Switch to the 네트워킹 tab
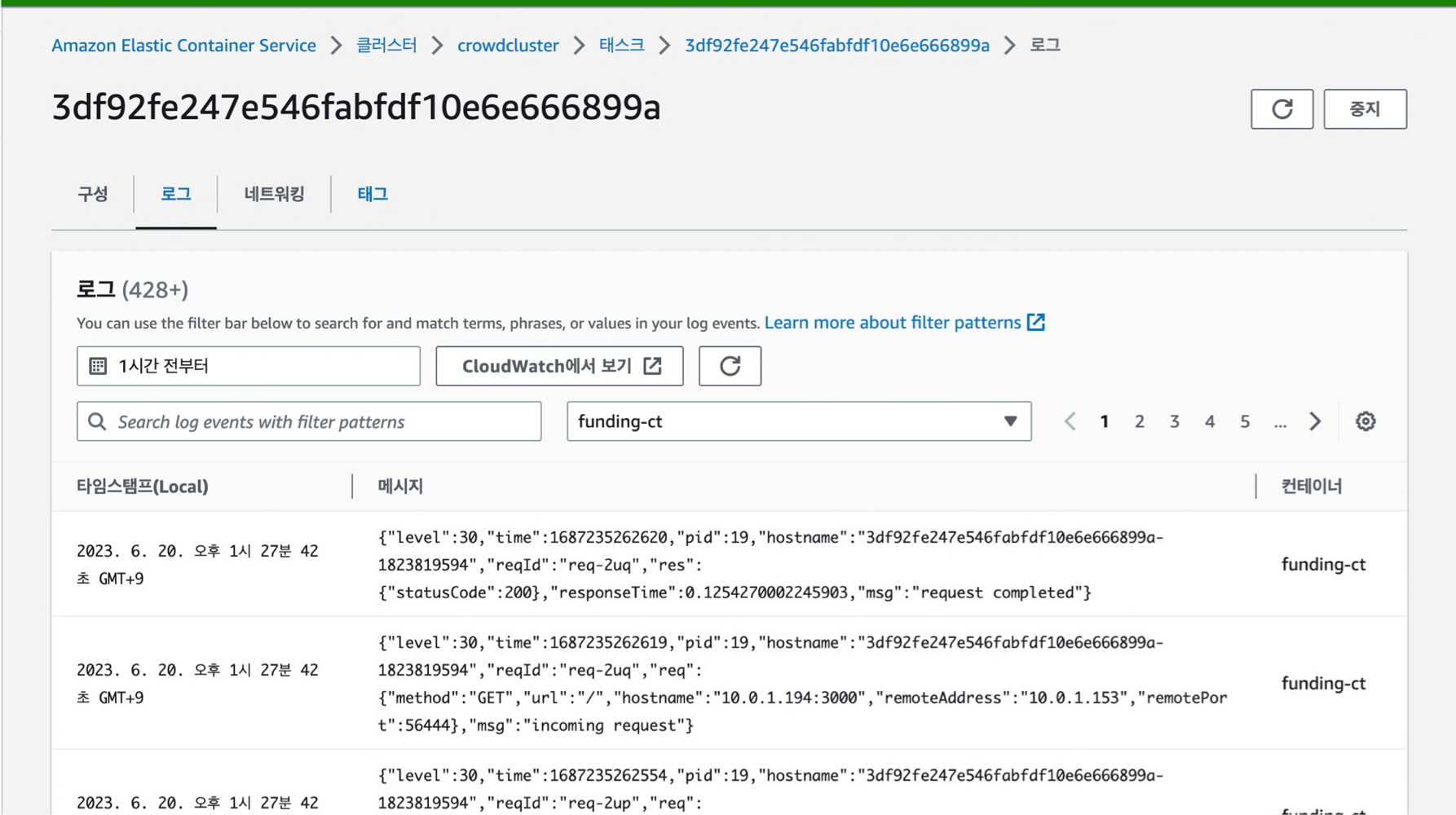Image resolution: width=1456 pixels, height=815 pixels. click(274, 194)
